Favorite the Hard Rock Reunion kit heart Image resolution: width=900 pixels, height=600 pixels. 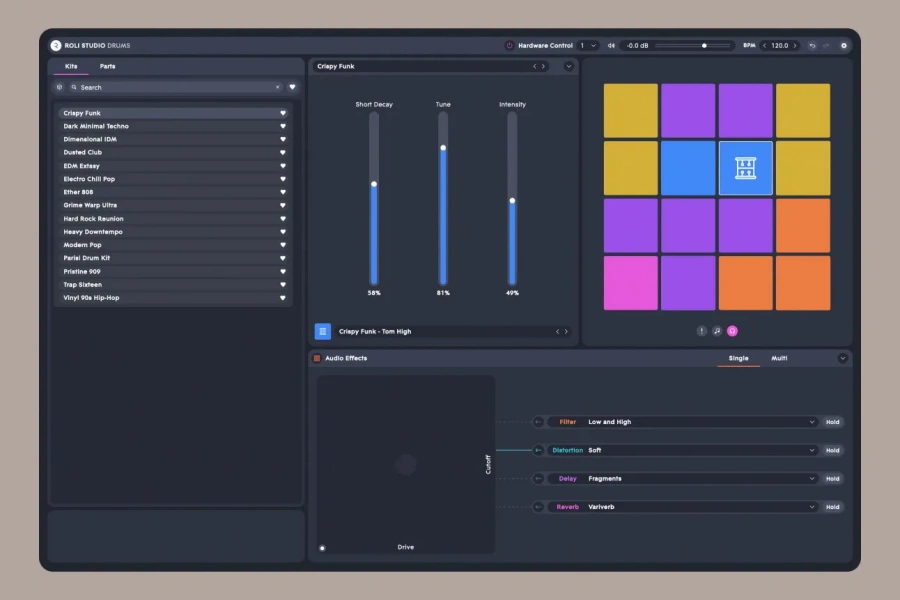282,219
